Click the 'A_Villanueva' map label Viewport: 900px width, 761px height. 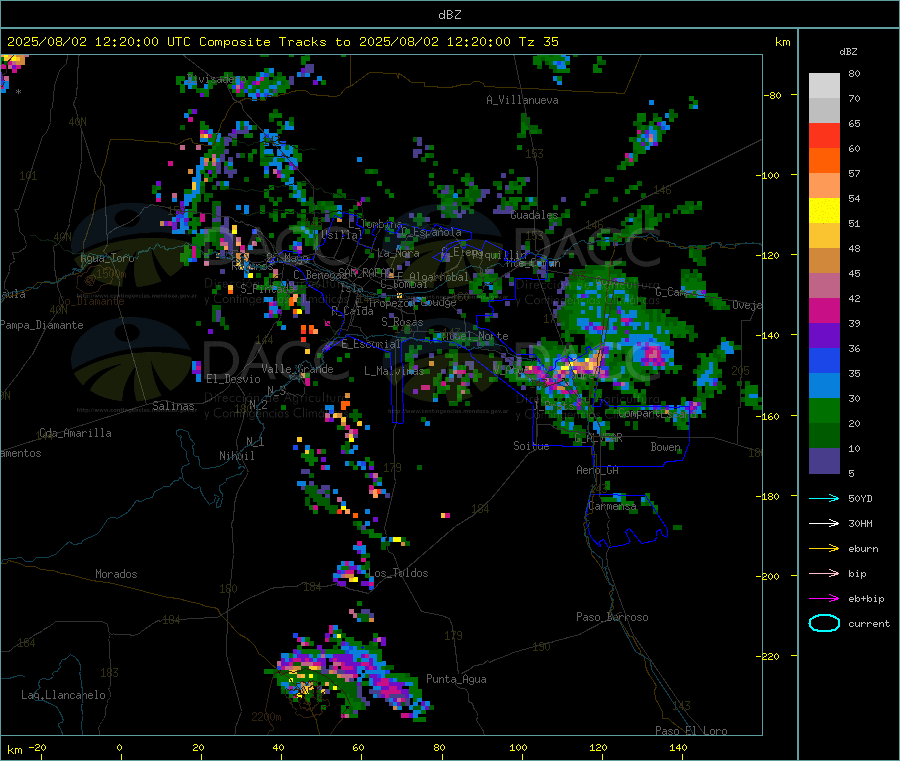(x=522, y=100)
